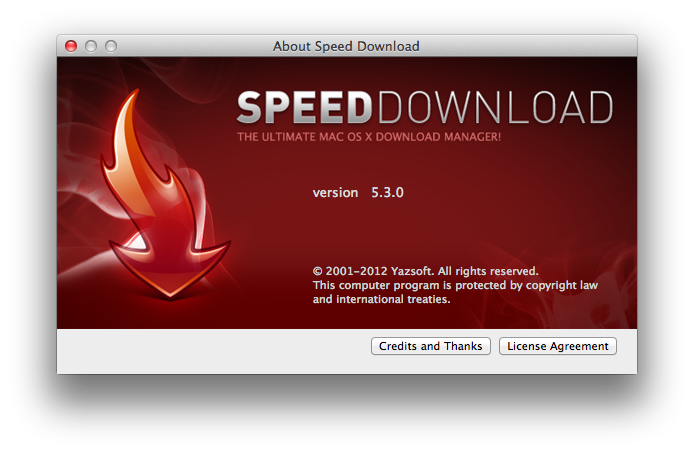Click the gray minimize button in title bar
Image resolution: width=694 pixels, height=453 pixels.
91,46
